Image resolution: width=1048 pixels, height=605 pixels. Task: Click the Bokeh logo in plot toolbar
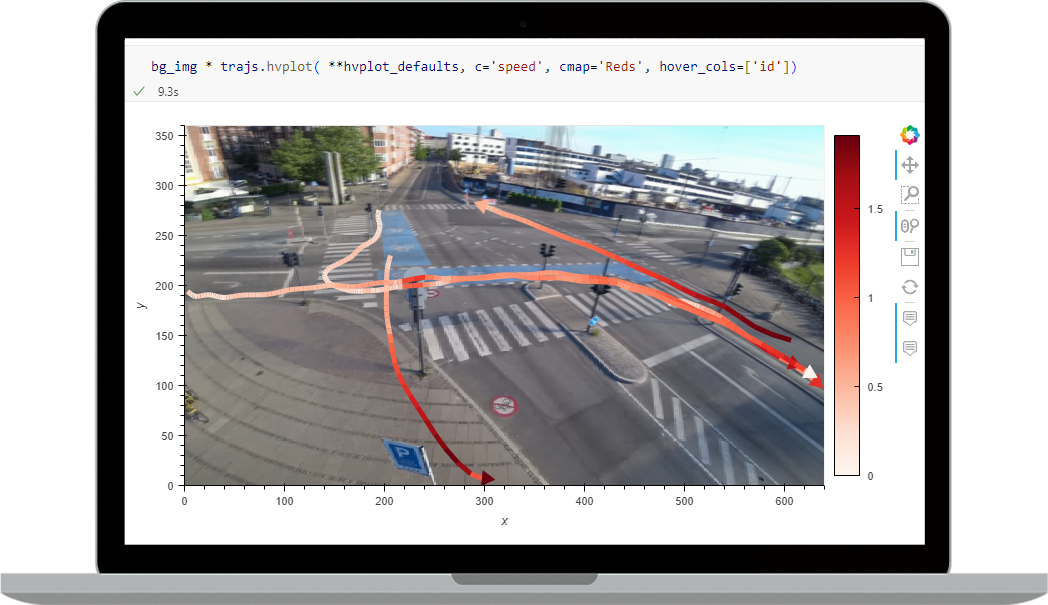pos(909,135)
